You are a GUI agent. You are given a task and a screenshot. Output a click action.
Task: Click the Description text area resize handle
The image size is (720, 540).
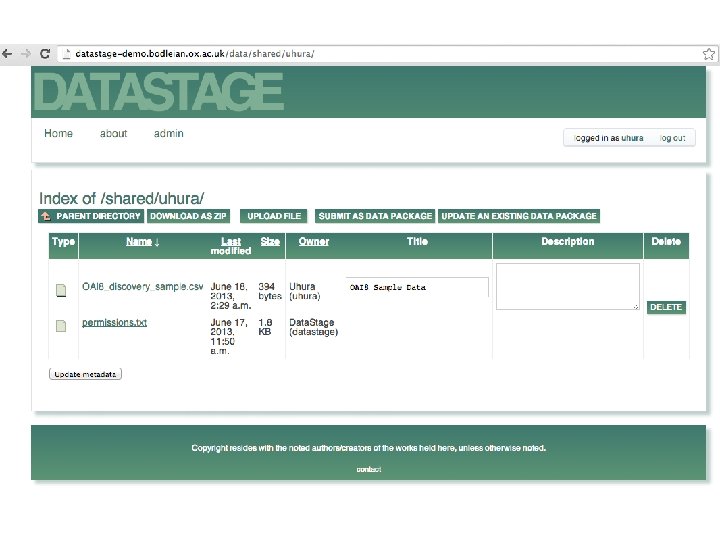point(636,306)
